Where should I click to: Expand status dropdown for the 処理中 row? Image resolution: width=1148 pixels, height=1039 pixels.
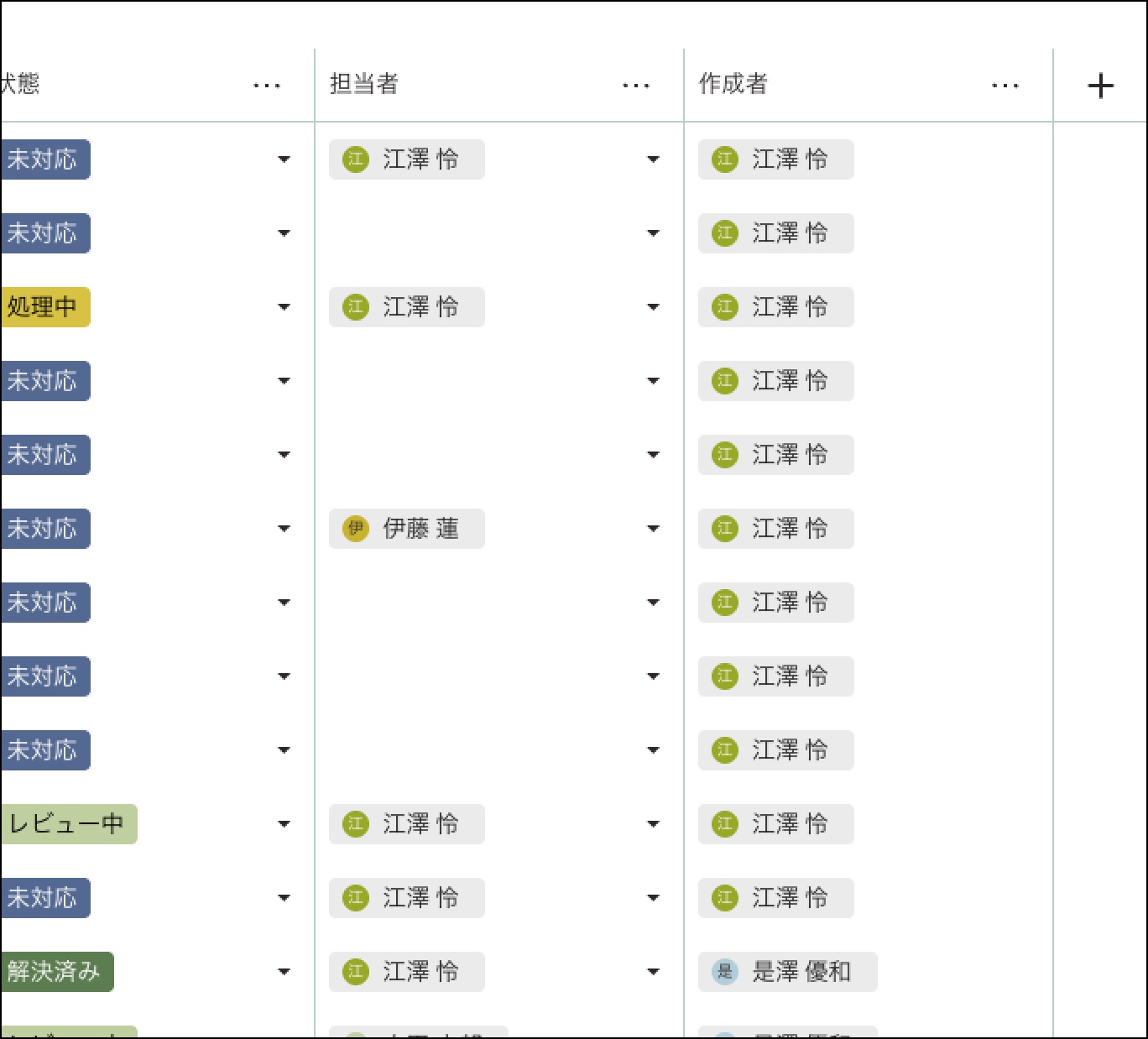pos(284,307)
